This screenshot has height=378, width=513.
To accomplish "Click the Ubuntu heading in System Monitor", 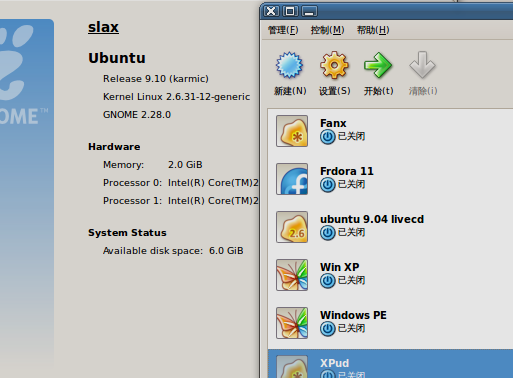I will point(117,58).
